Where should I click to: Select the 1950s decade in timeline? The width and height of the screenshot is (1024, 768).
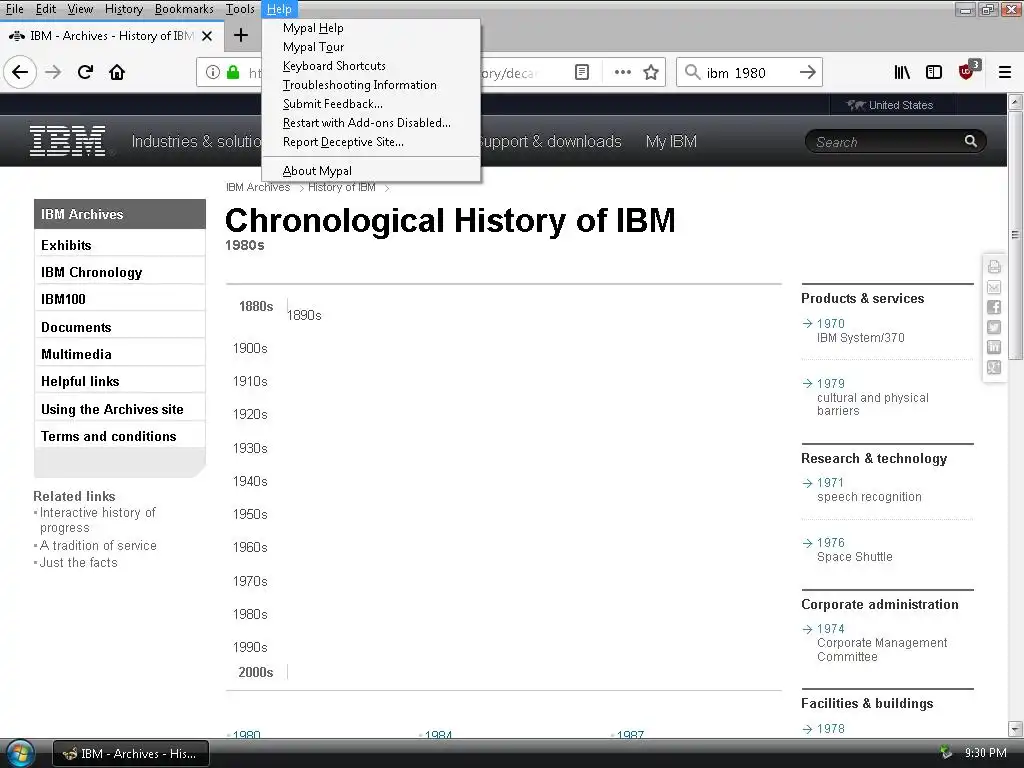click(250, 514)
